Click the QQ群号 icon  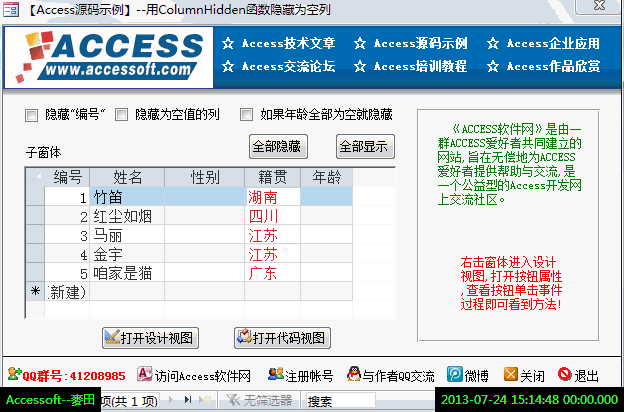point(14,375)
